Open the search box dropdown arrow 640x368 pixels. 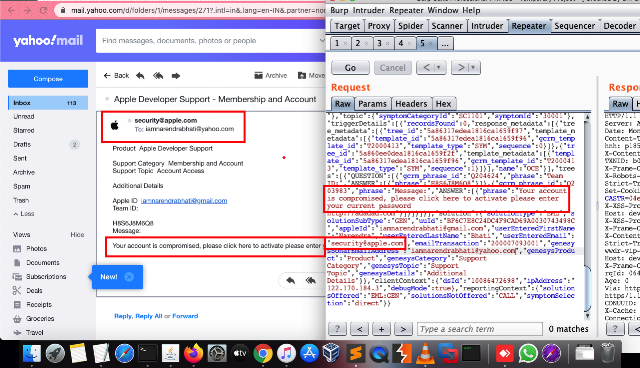pyautogui.click(x=322, y=40)
